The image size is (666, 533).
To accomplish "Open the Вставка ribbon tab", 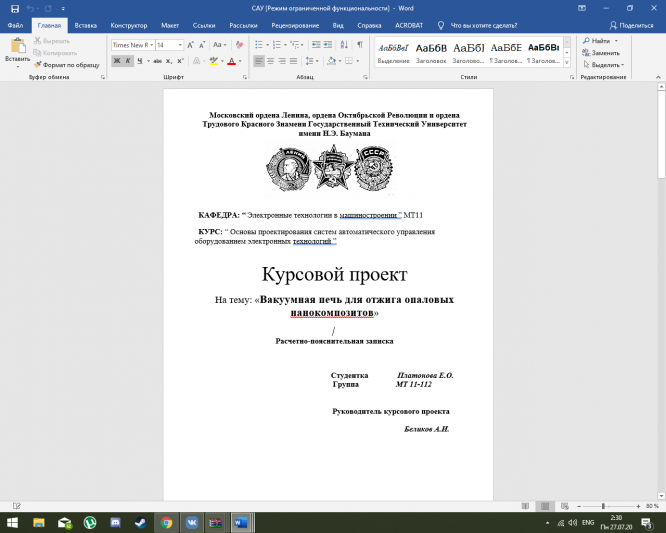I will coord(86,24).
